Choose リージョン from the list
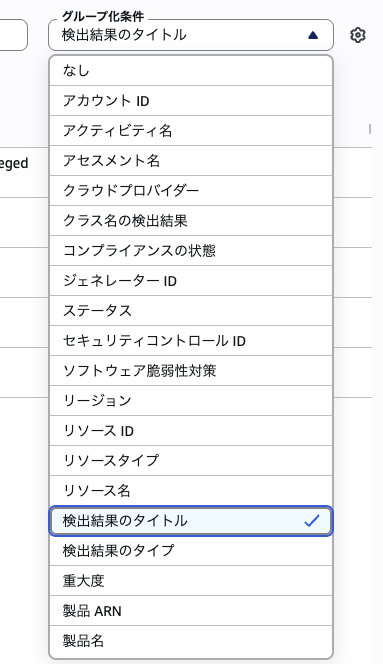383x664 pixels. pos(191,401)
